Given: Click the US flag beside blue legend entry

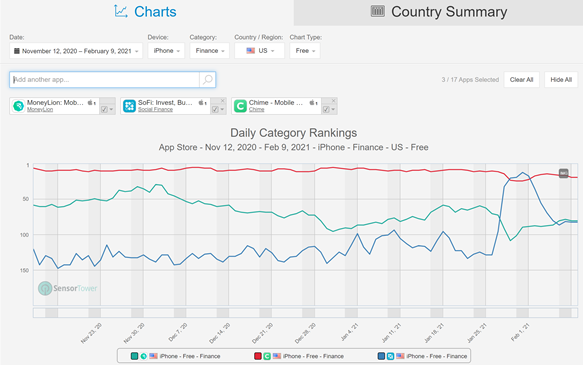Looking at the screenshot, I should click(400, 356).
